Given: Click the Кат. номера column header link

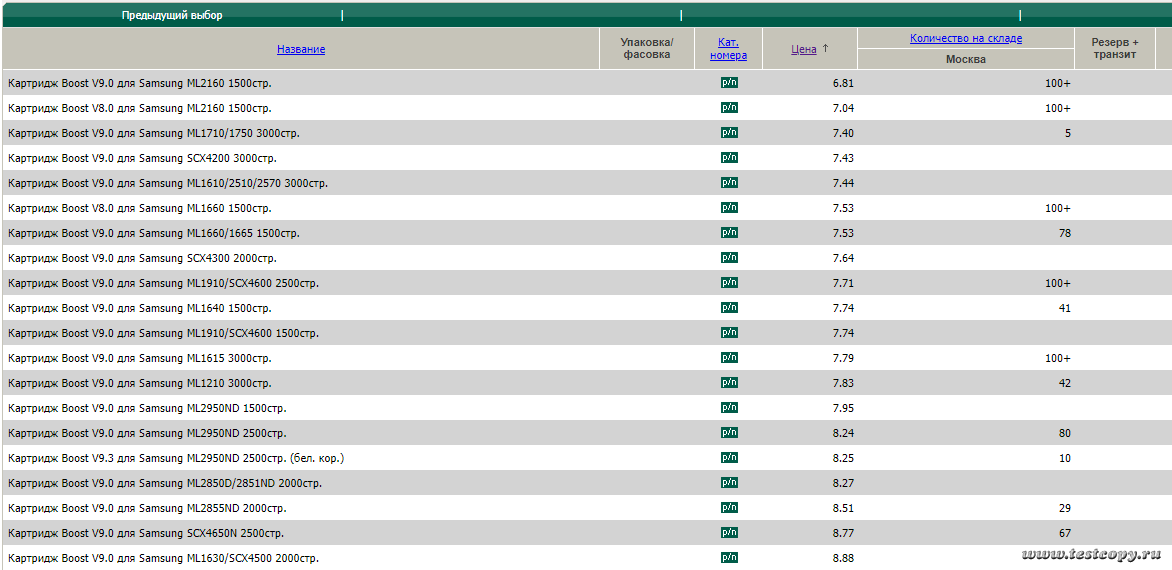Looking at the screenshot, I should point(728,49).
